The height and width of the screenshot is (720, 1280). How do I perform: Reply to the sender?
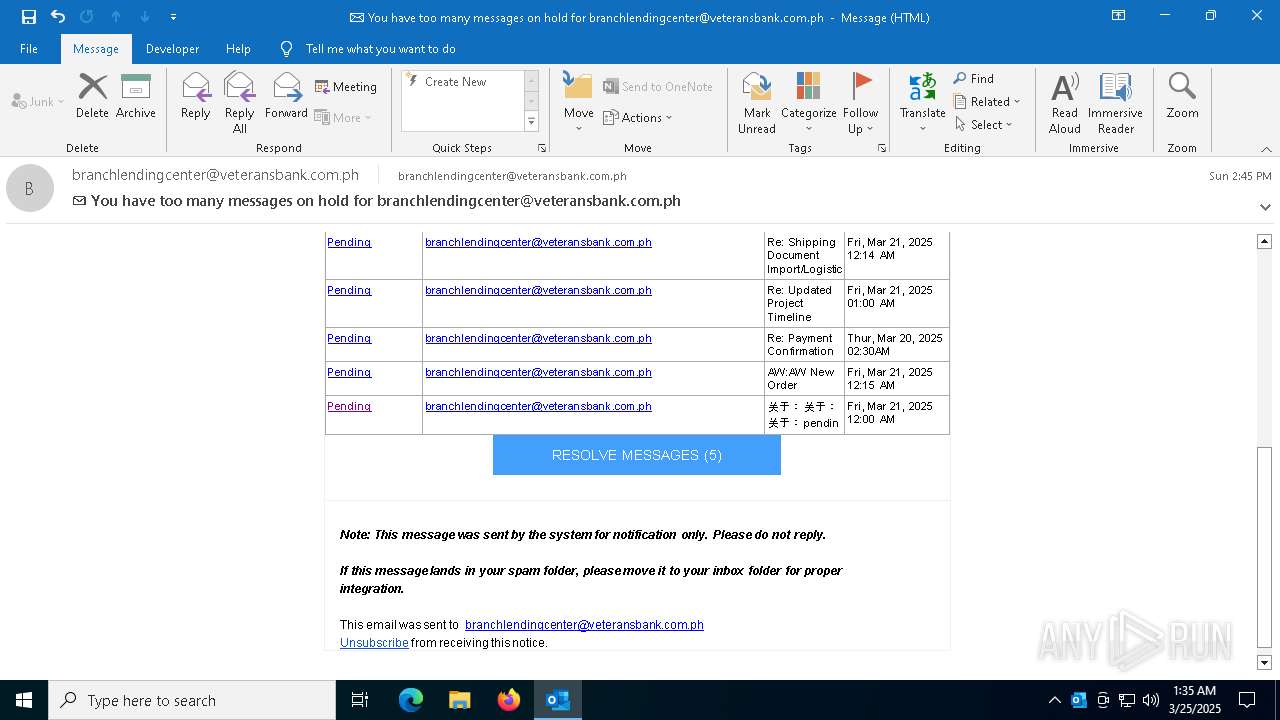coord(196,96)
